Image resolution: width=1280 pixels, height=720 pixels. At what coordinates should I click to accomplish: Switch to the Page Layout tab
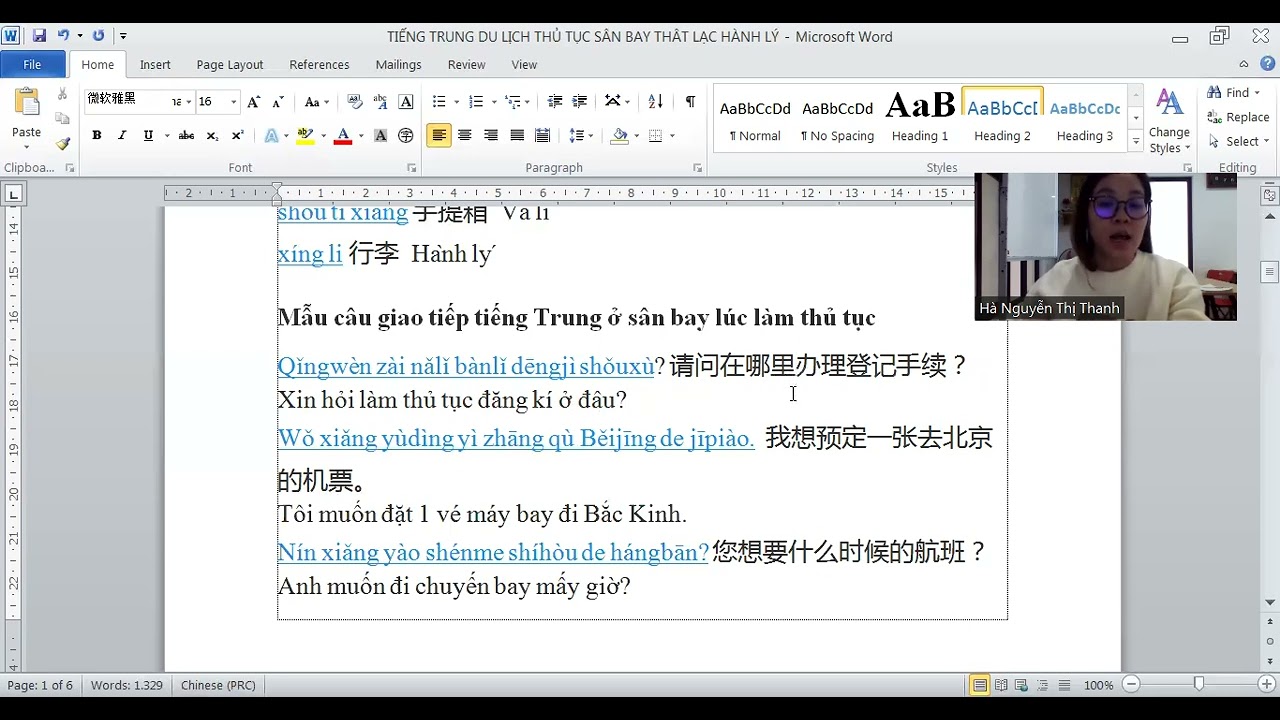coord(230,65)
